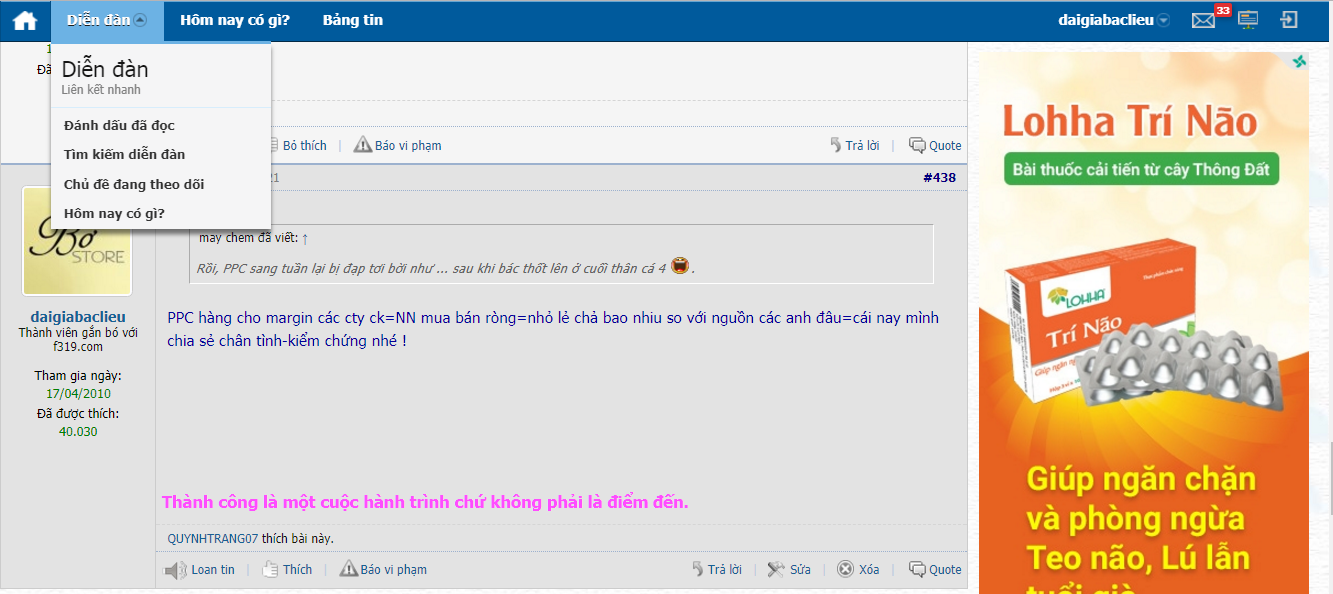Click Báo vi phạm next to Bỏ thích

tap(397, 145)
